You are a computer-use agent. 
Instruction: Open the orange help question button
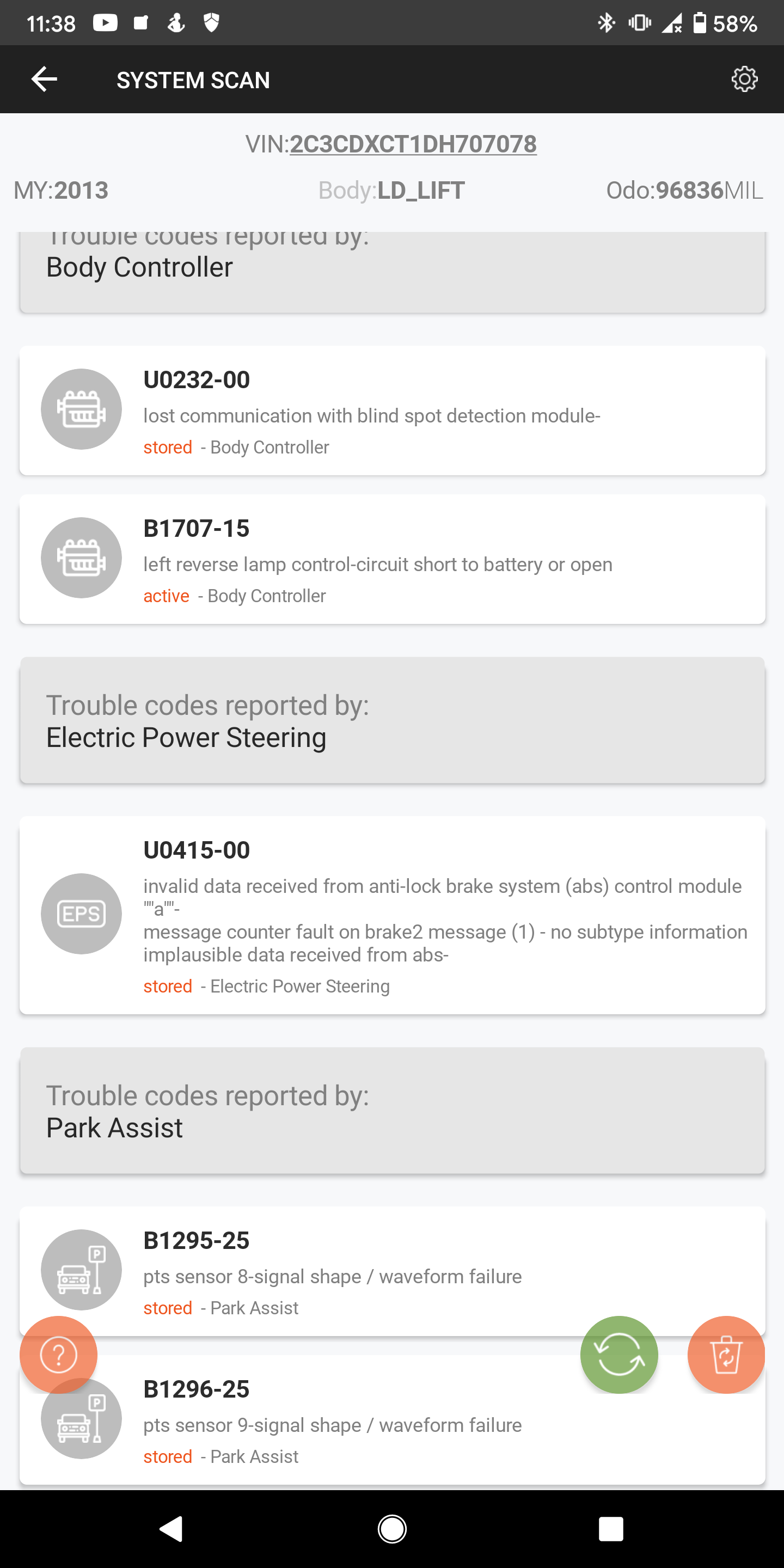[x=58, y=1355]
